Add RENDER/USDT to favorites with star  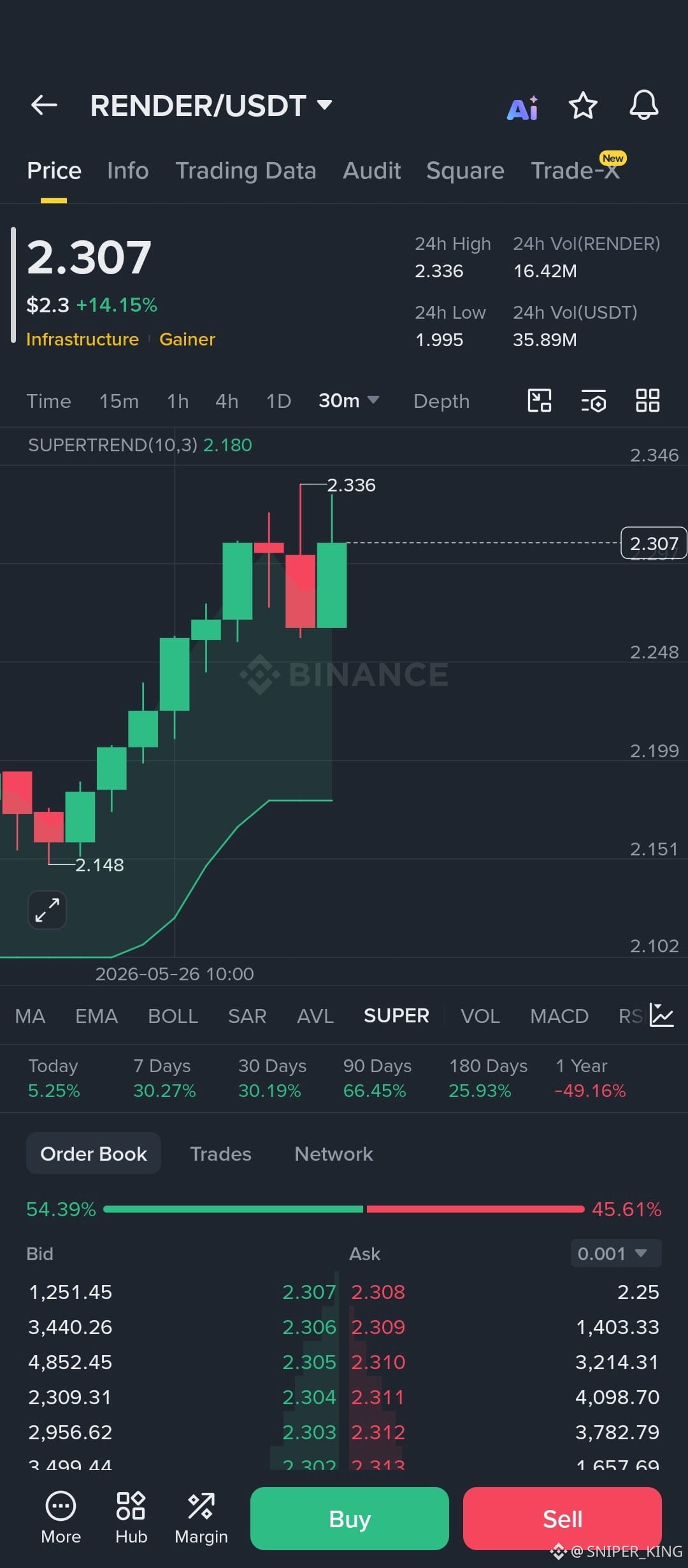point(583,105)
